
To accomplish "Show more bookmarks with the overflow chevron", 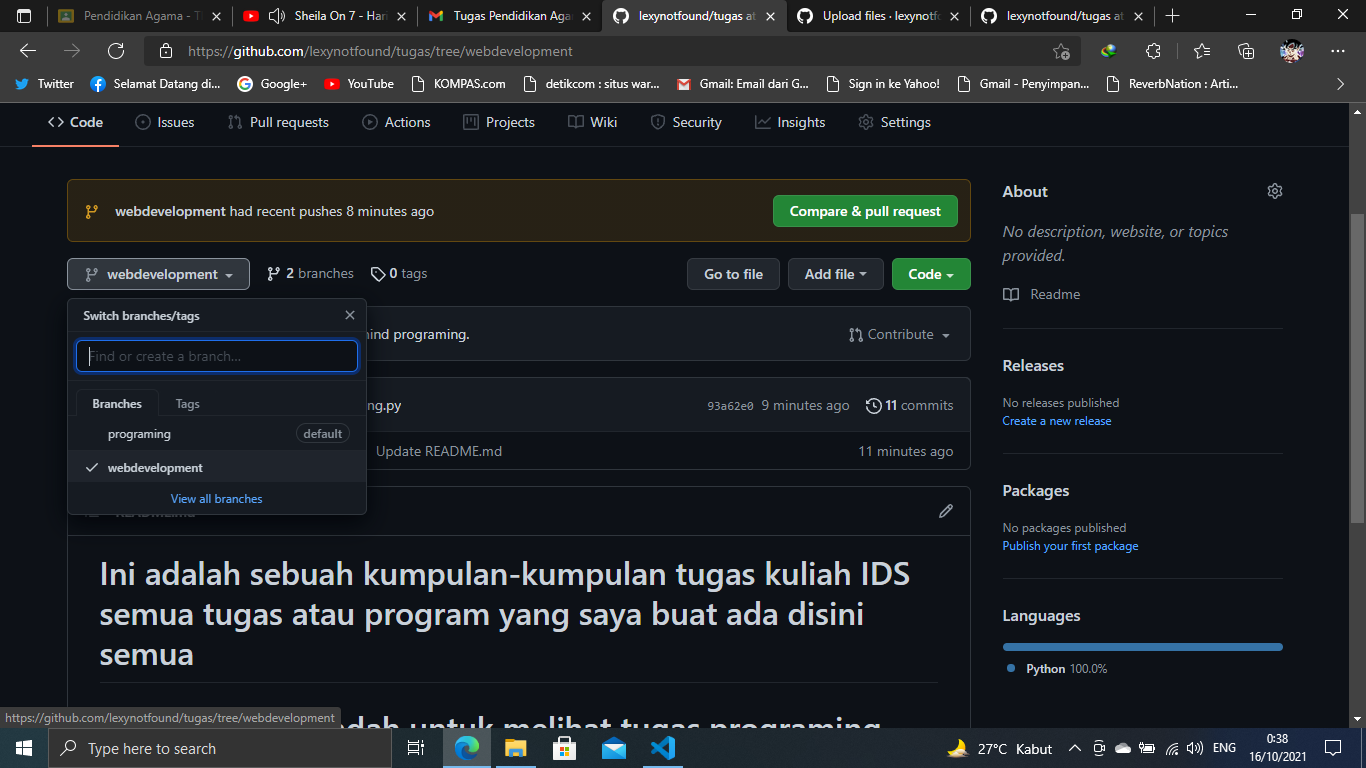I will [x=1340, y=84].
